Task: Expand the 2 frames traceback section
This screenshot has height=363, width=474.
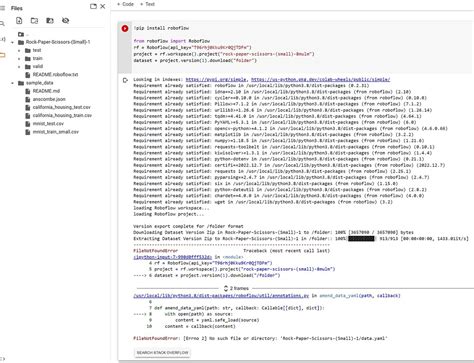Action: (236, 288)
